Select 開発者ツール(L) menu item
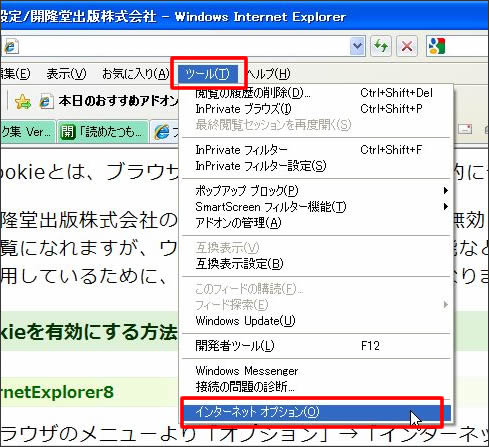This screenshot has width=489, height=447. pyautogui.click(x=316, y=346)
